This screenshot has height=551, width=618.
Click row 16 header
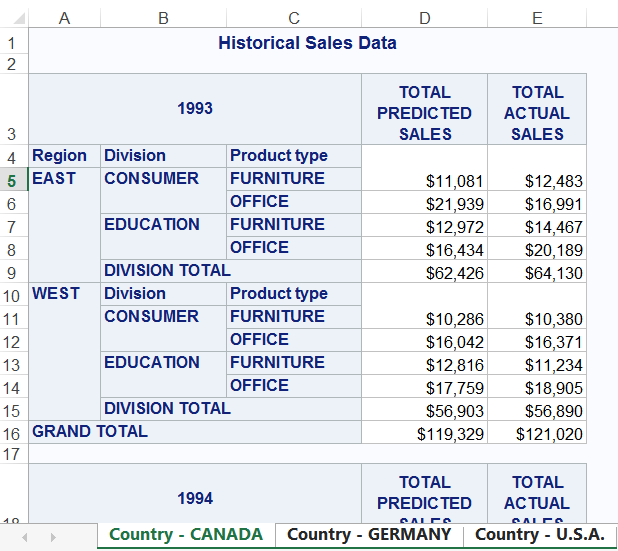tap(13, 433)
